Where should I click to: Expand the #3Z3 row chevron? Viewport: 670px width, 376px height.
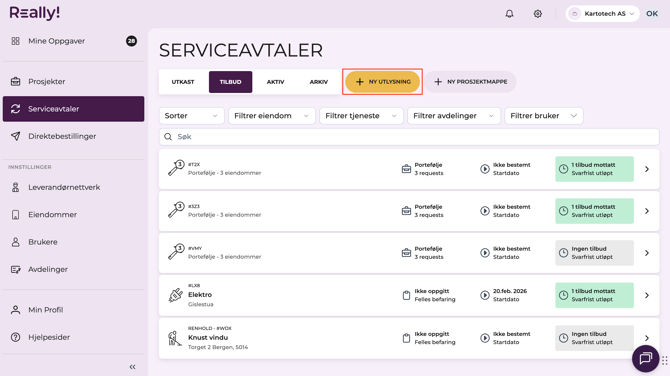(647, 211)
